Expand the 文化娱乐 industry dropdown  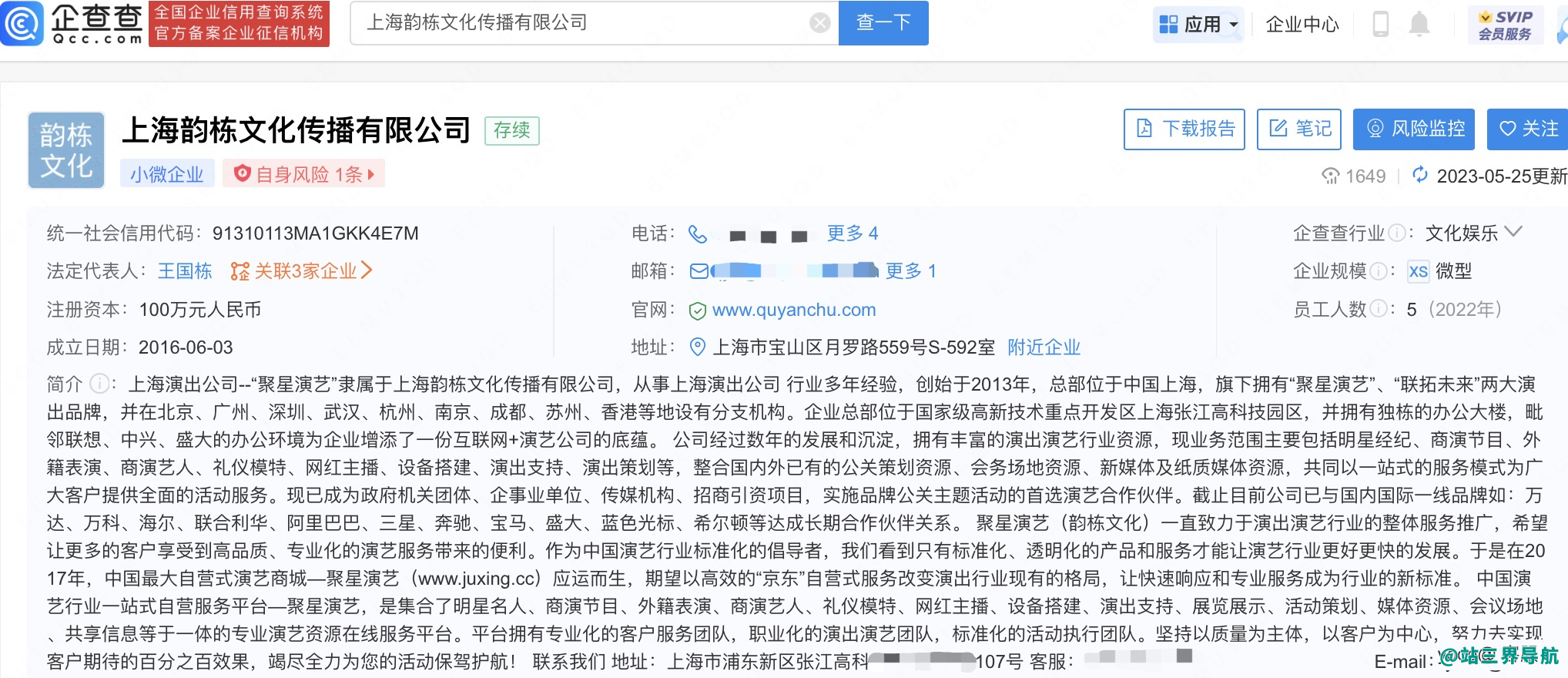click(x=1473, y=233)
